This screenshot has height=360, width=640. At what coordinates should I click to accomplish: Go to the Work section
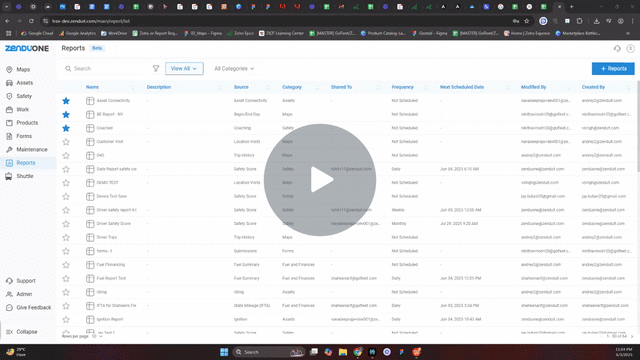coord(22,109)
